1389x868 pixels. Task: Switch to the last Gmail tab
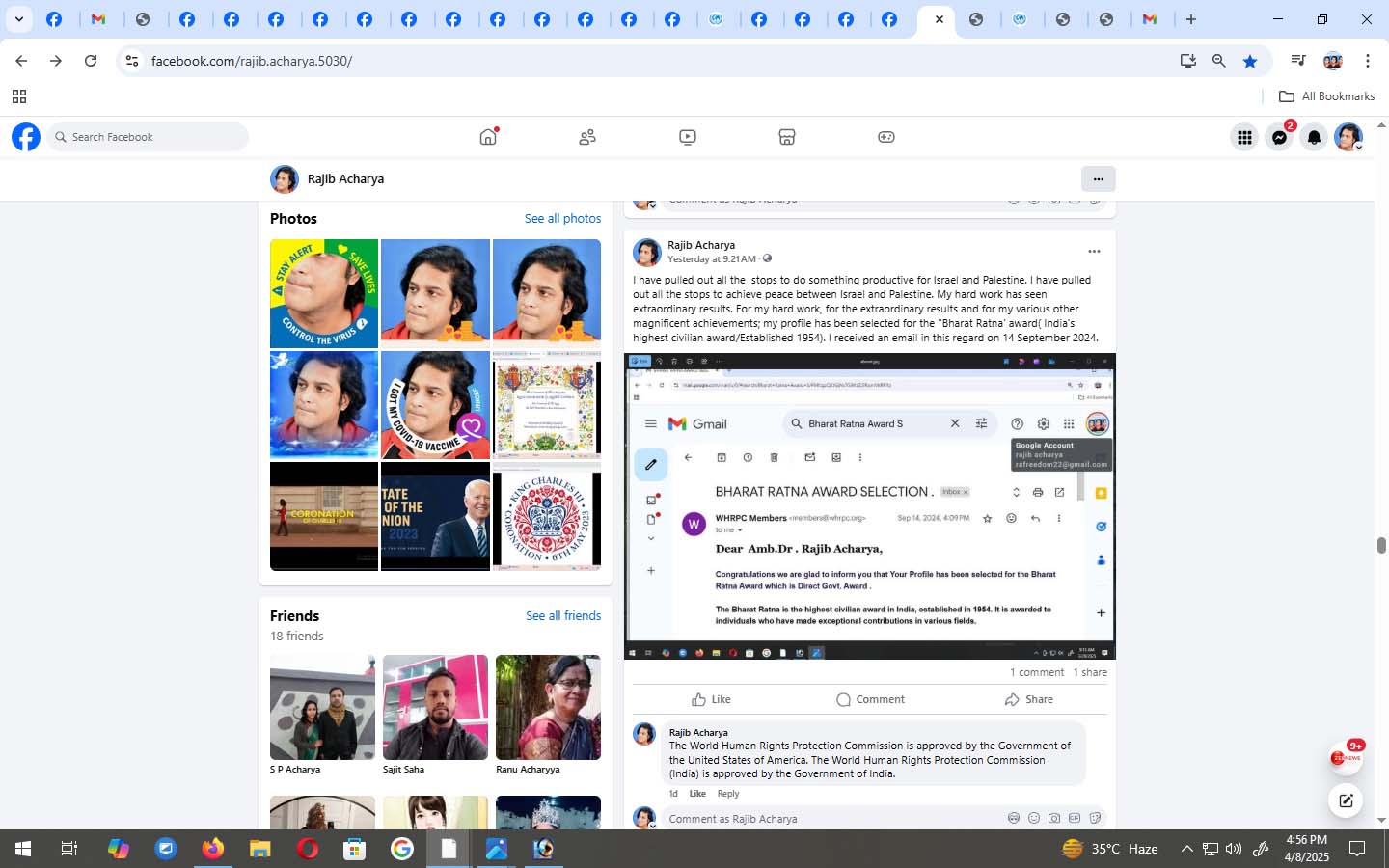point(1150,19)
